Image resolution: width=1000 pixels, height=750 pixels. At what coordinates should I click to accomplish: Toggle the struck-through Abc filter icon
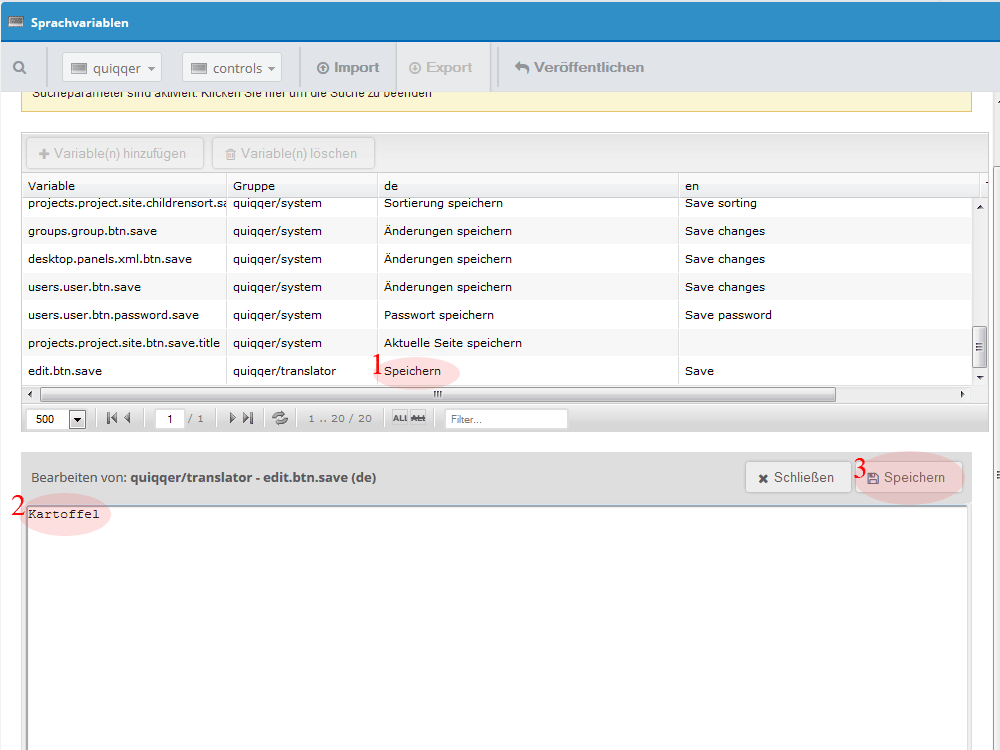pyautogui.click(x=418, y=418)
